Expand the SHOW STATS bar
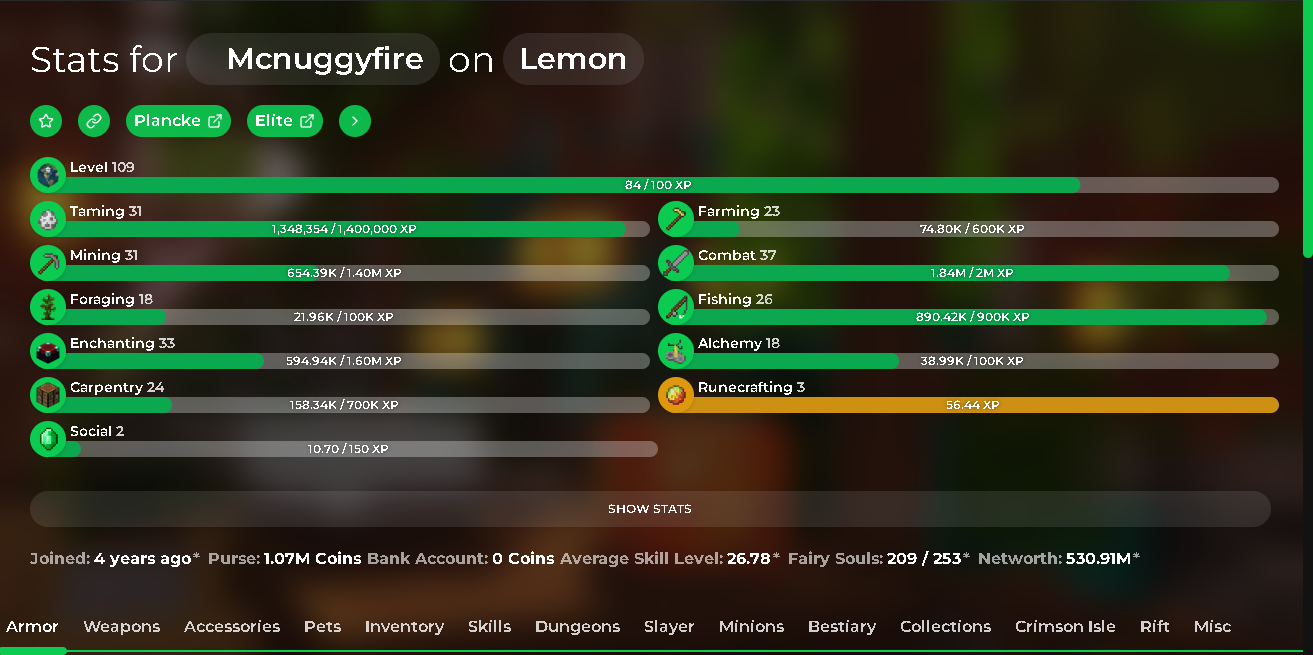The width and height of the screenshot is (1313, 655). click(650, 509)
